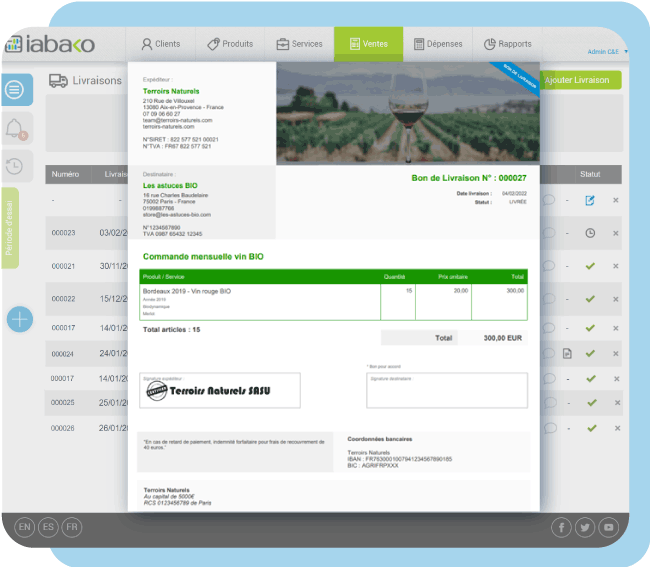
Task: Click the Bon de Livraison N° : 000027 title
Action: (469, 178)
